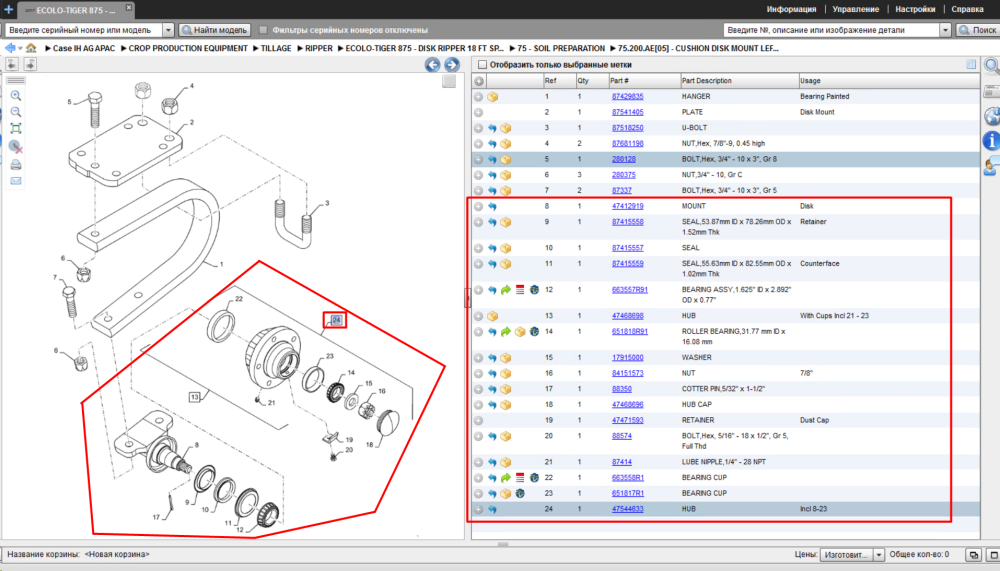Add HUB CAP using its plus icon
The height and width of the screenshot is (571, 1000).
coord(478,405)
